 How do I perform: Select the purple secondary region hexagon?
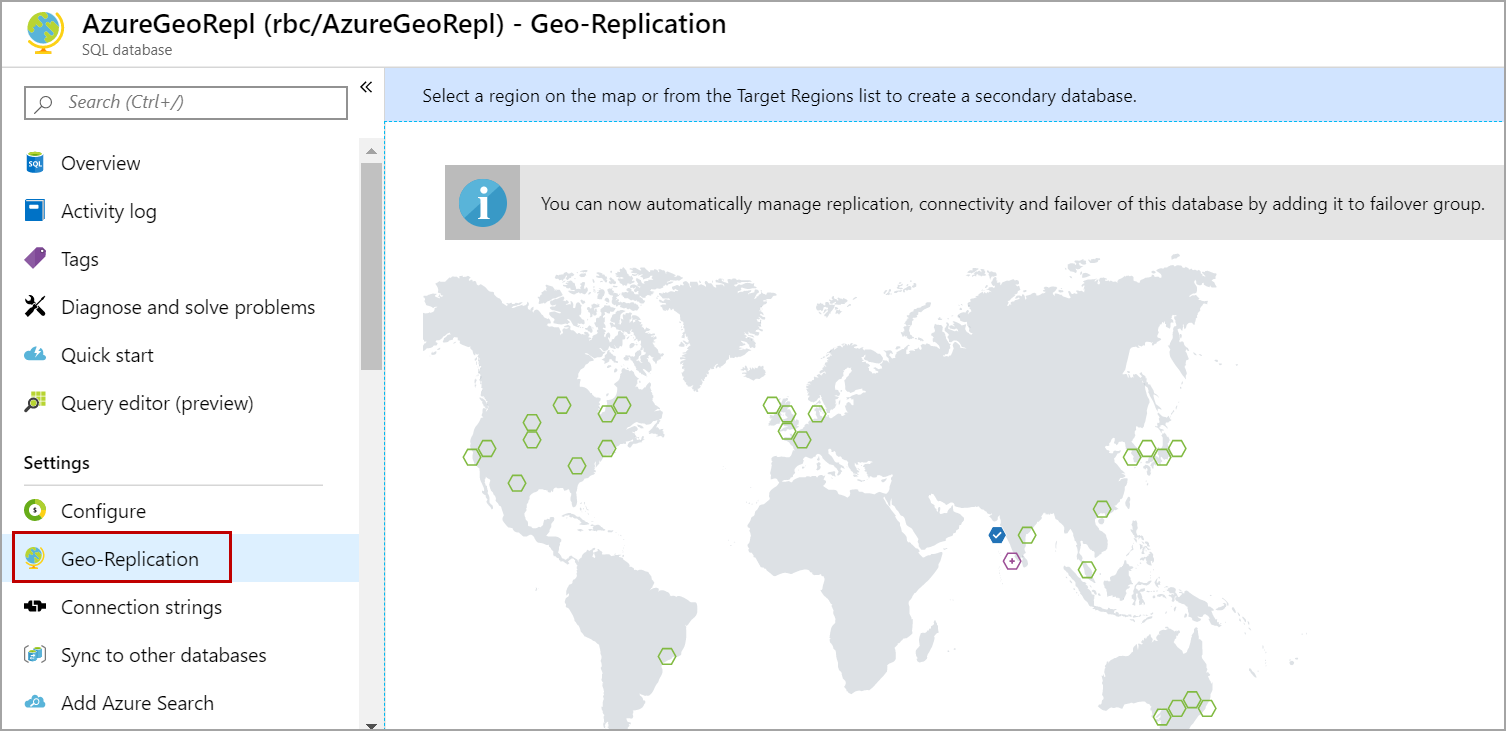(1012, 561)
